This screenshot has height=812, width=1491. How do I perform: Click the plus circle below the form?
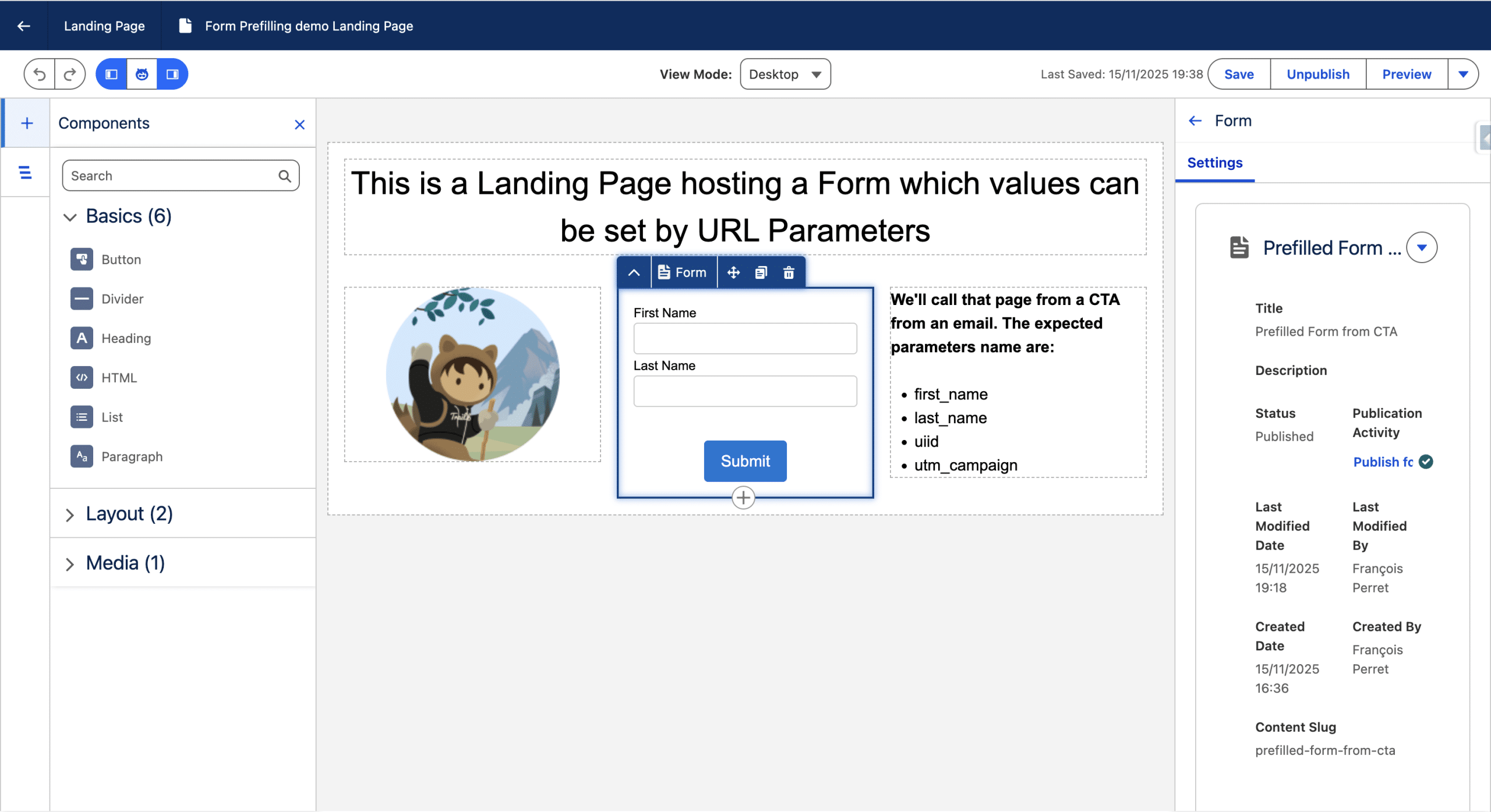[x=743, y=498]
